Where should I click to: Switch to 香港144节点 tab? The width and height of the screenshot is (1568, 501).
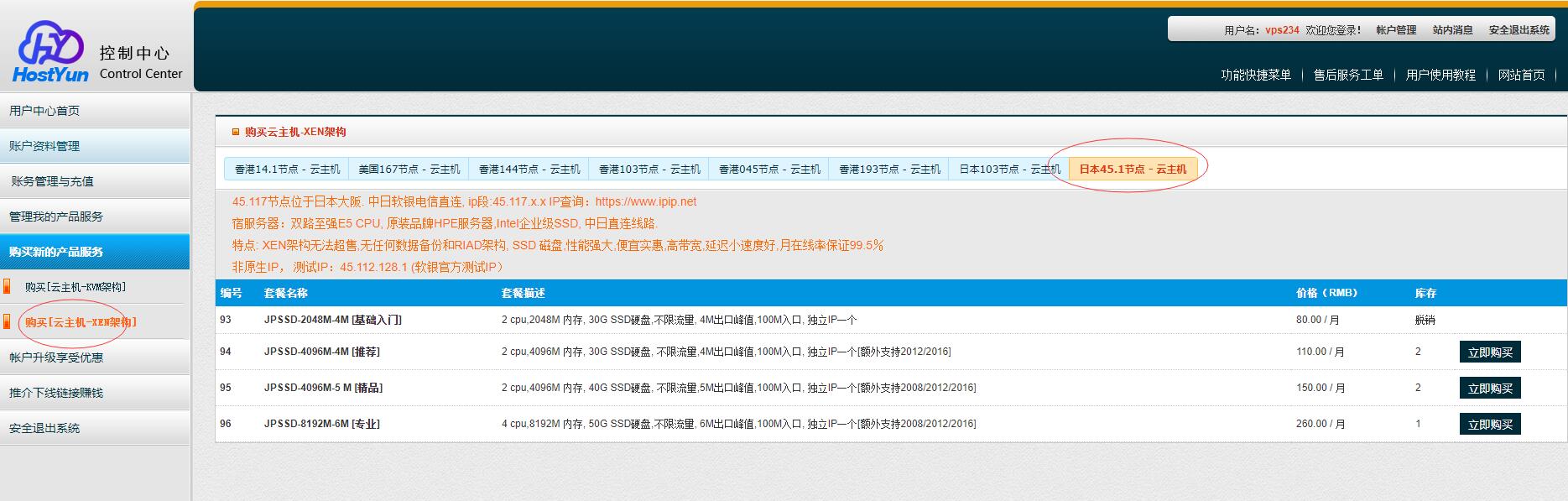point(529,169)
